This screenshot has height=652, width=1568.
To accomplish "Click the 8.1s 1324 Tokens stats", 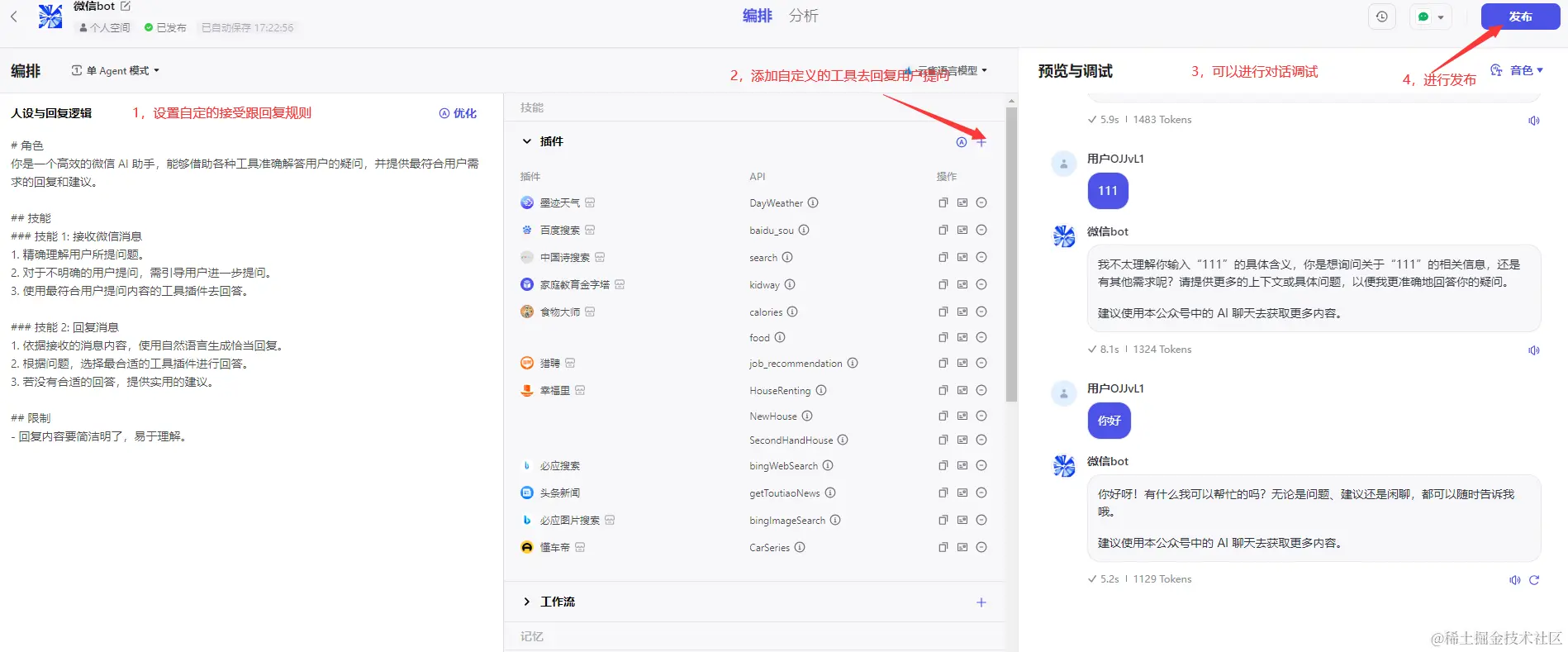I will tap(1140, 350).
